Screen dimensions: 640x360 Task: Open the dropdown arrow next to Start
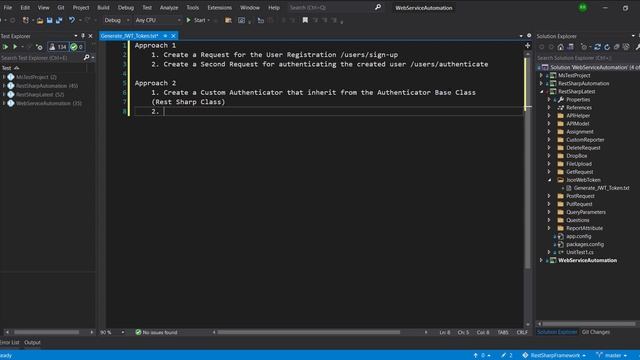[209, 20]
